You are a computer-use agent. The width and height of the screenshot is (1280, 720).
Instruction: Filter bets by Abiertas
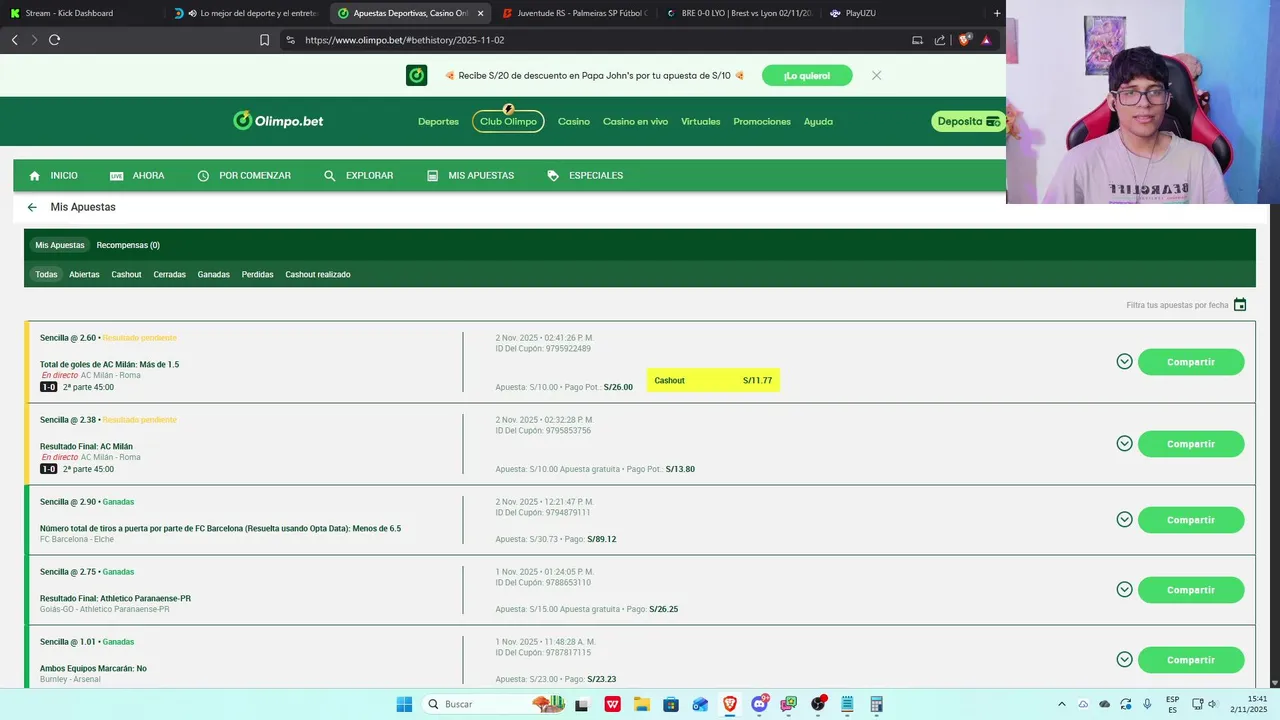click(84, 274)
